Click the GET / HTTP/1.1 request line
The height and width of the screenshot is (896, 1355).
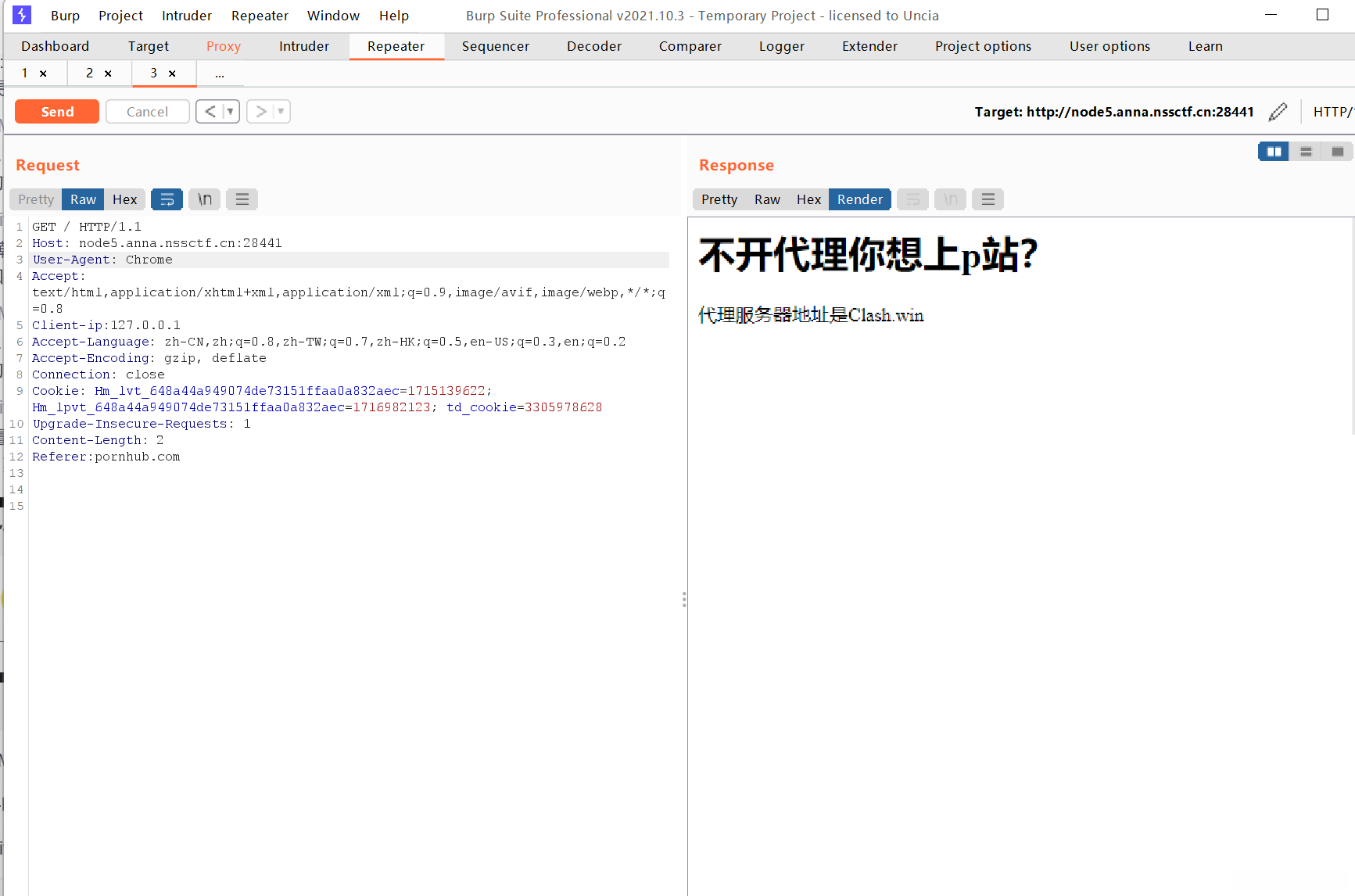coord(87,227)
